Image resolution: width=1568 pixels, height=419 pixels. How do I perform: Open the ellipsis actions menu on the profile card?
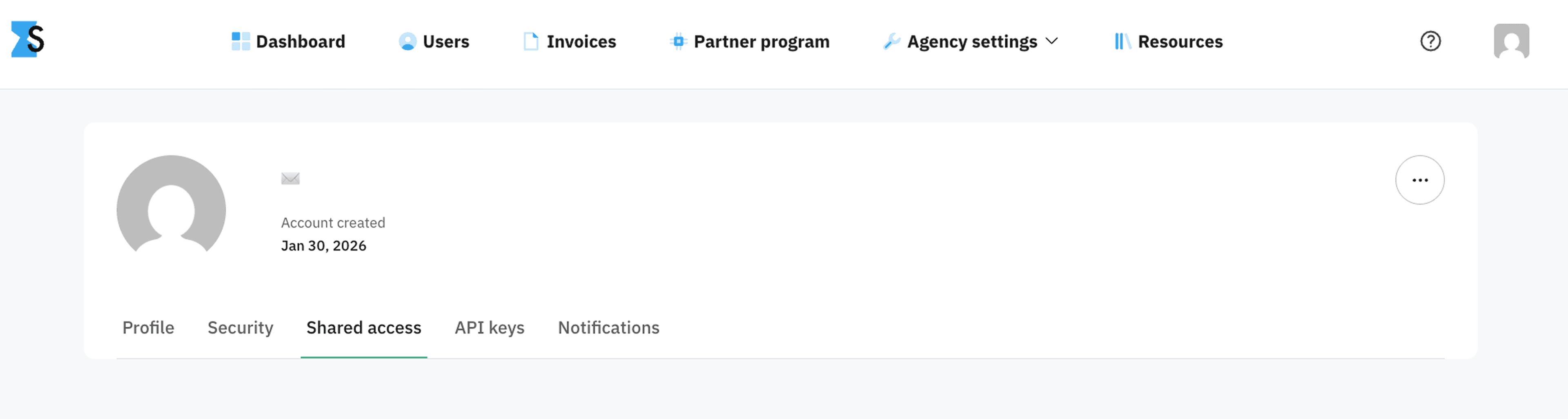click(x=1420, y=180)
